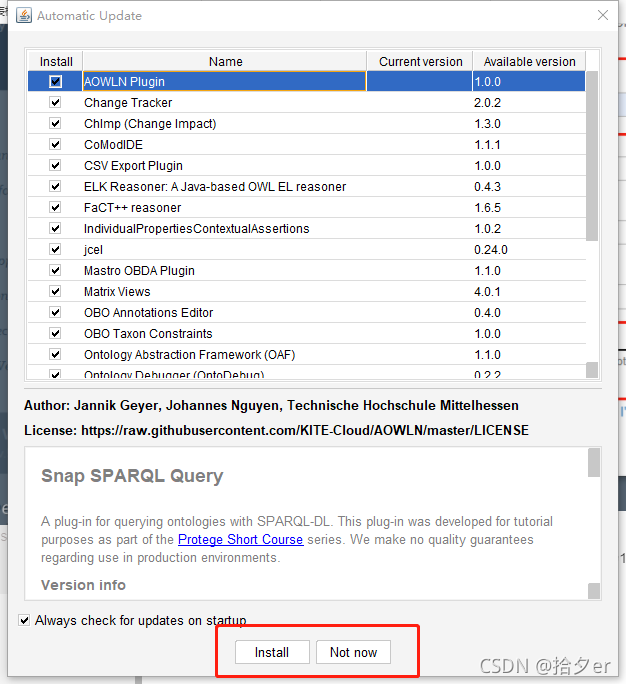Click the plugin list scrollbar thumb
Image resolution: width=626 pixels, height=684 pixels.
(592, 156)
